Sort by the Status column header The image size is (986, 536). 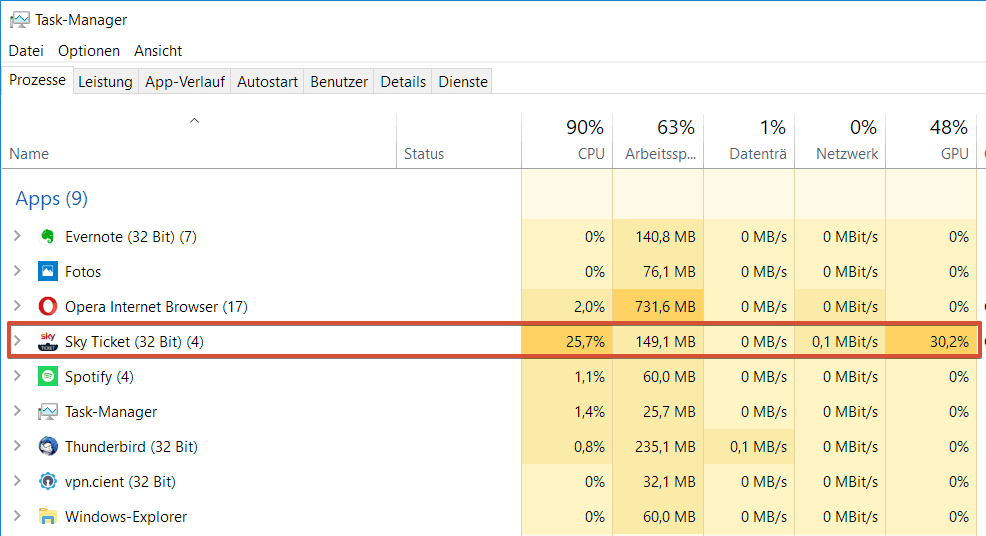(459, 141)
